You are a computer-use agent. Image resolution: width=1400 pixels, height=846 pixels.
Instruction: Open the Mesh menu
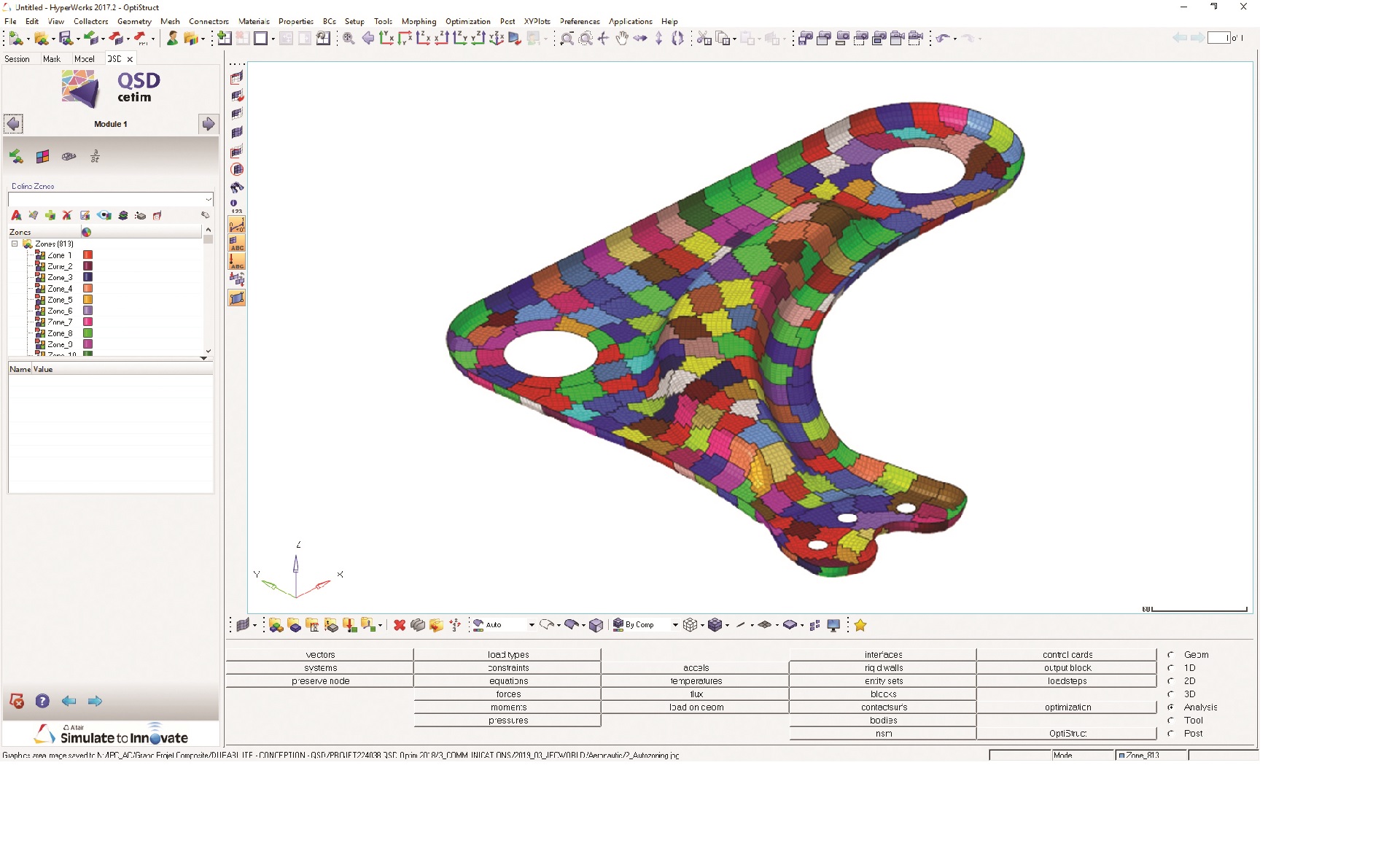tap(170, 21)
